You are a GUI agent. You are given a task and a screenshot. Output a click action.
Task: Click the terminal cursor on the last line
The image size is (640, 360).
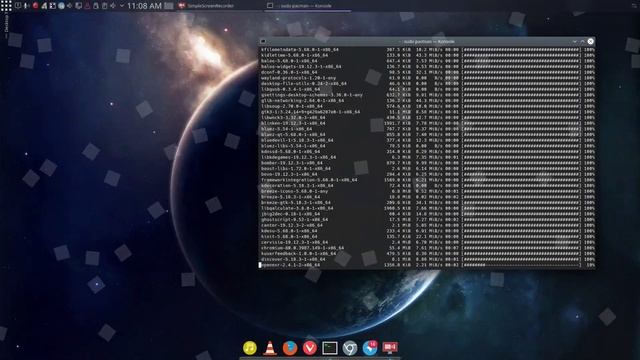(x=260, y=265)
